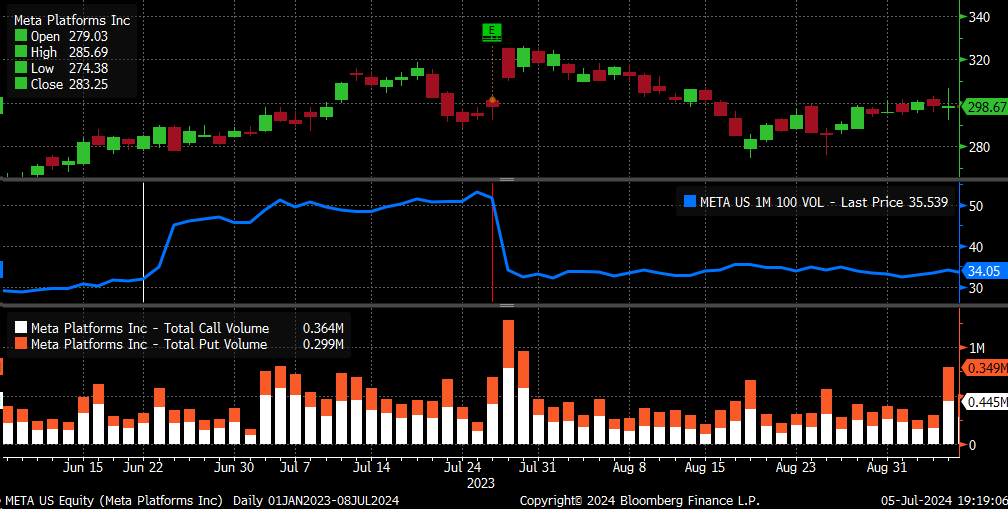1008x509 pixels.
Task: Click the 0.299M put volume legend value
Action: (x=323, y=344)
